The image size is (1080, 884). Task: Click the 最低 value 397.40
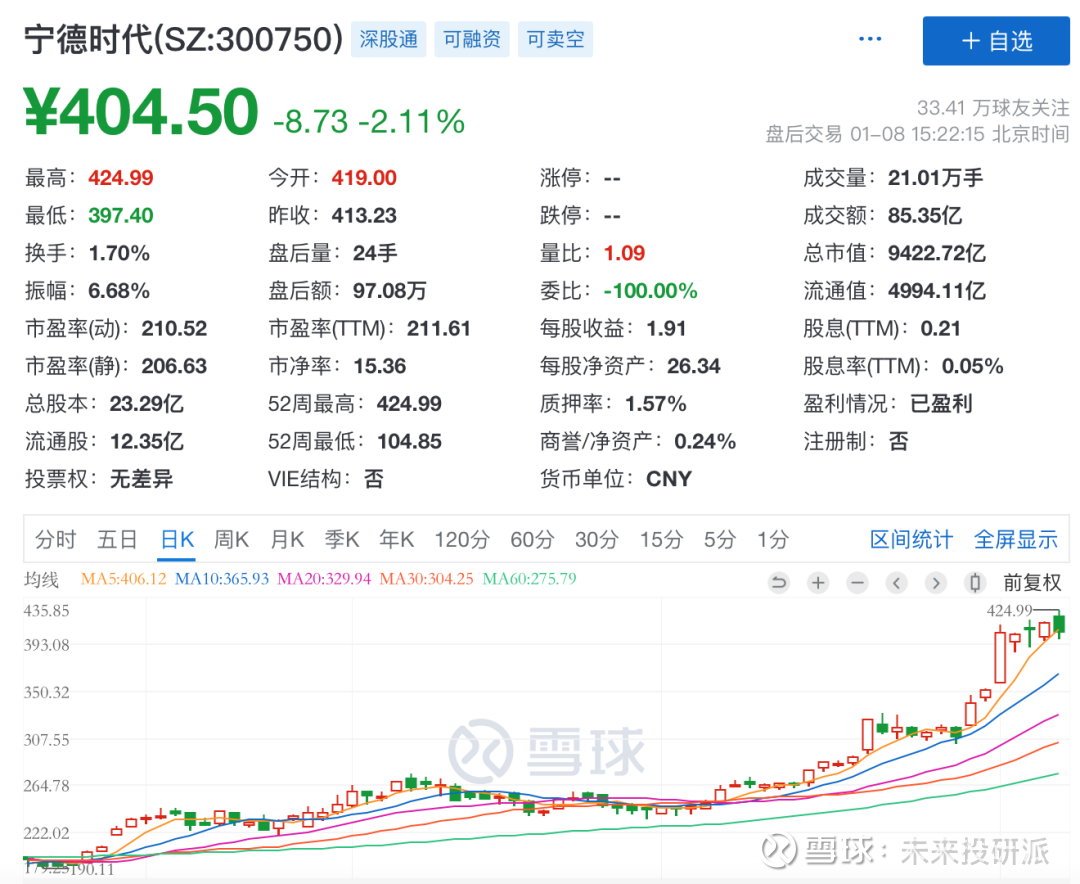coord(121,216)
